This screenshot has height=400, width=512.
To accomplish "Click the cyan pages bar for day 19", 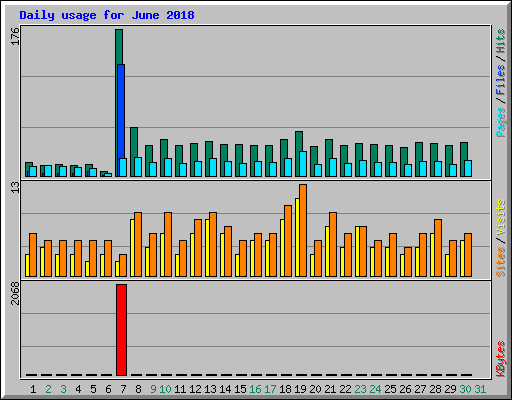I will (x=303, y=164).
